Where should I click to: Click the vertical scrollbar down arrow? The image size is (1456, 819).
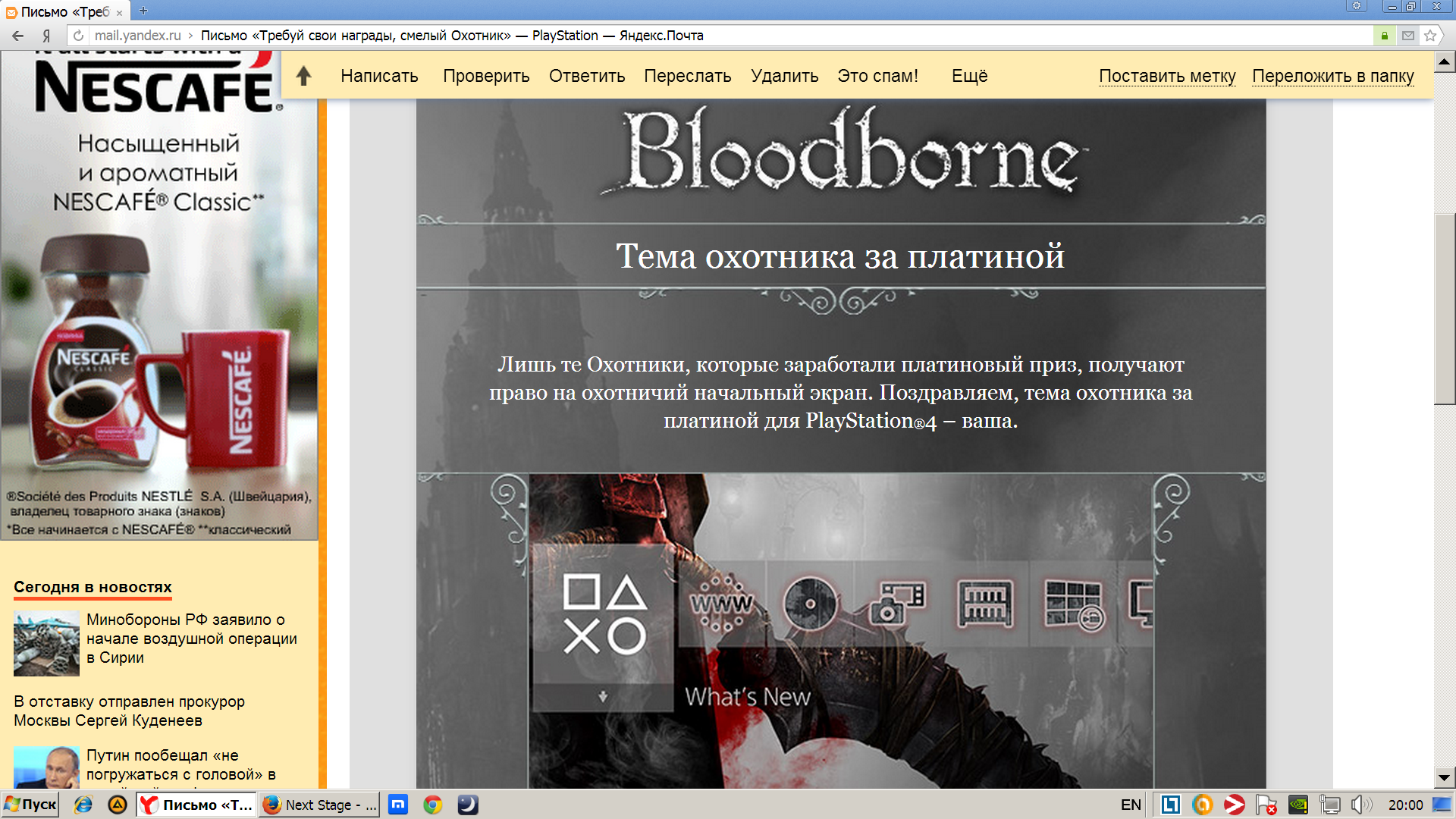pos(1444,777)
